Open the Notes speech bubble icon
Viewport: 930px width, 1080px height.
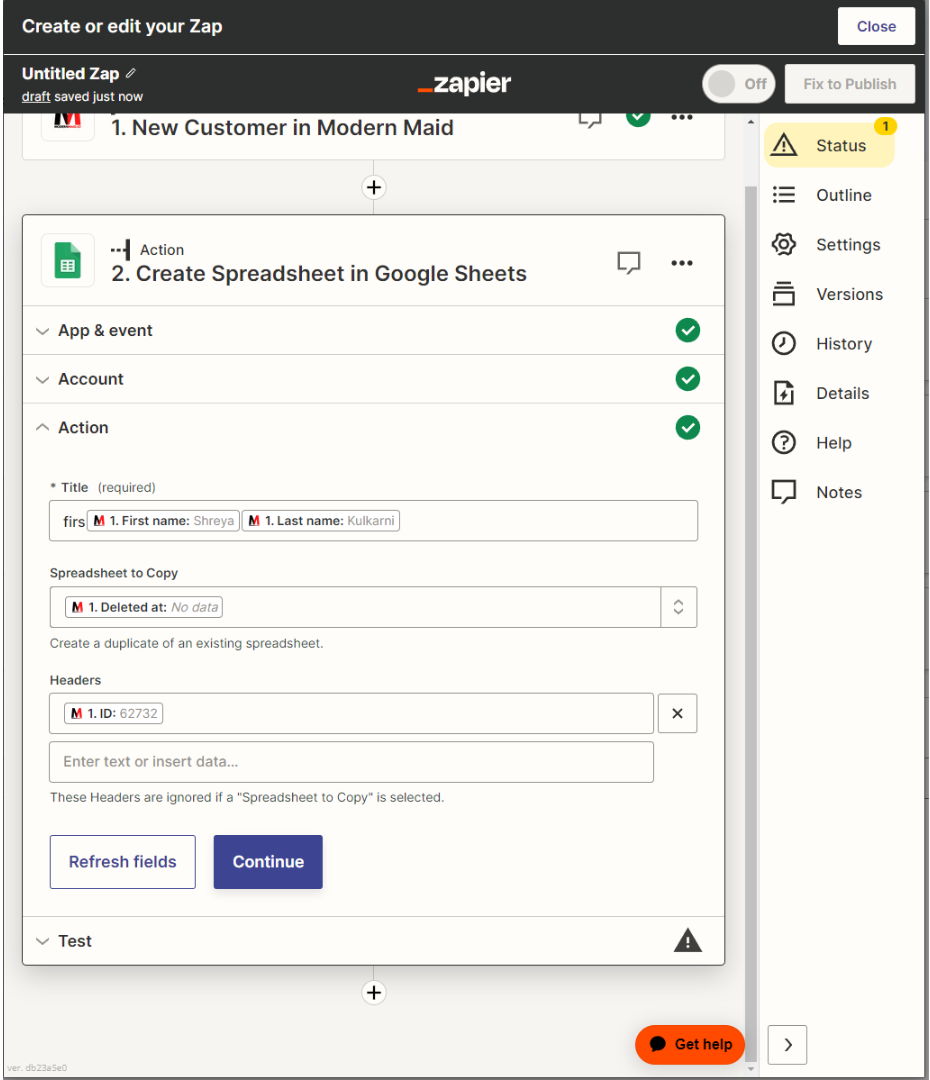784,492
